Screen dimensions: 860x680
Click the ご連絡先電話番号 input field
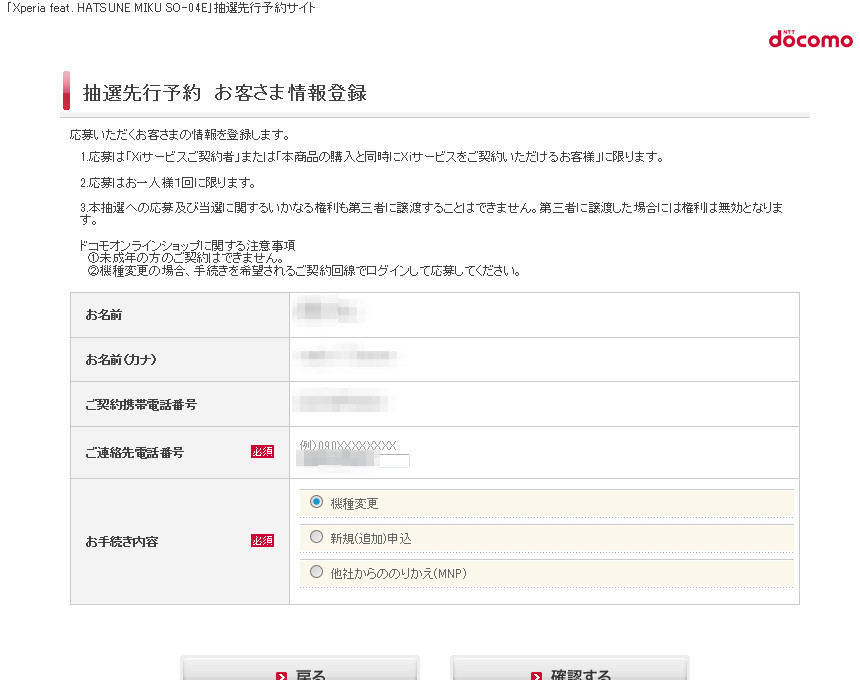353,460
